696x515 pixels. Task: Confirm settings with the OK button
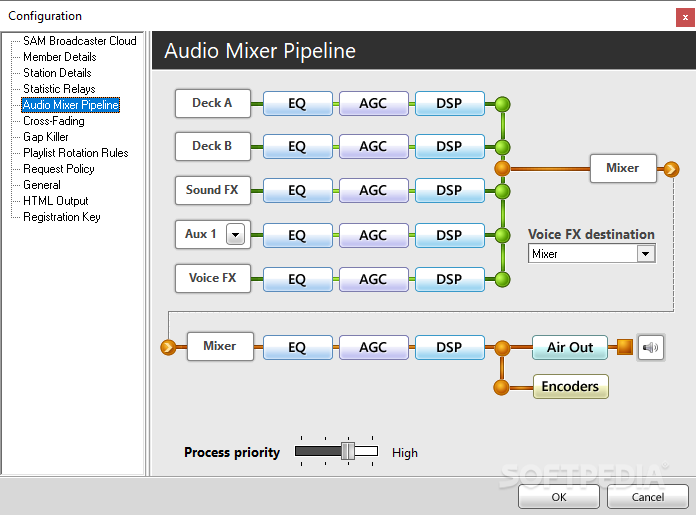[x=559, y=497]
